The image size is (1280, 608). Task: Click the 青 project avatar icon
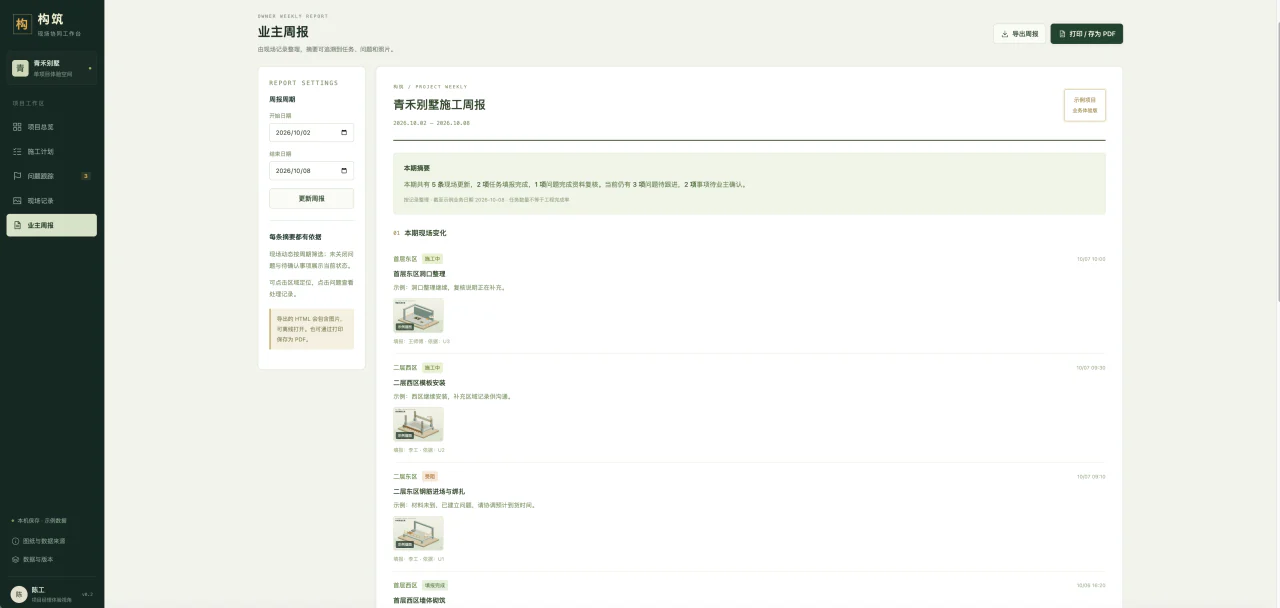coord(20,68)
